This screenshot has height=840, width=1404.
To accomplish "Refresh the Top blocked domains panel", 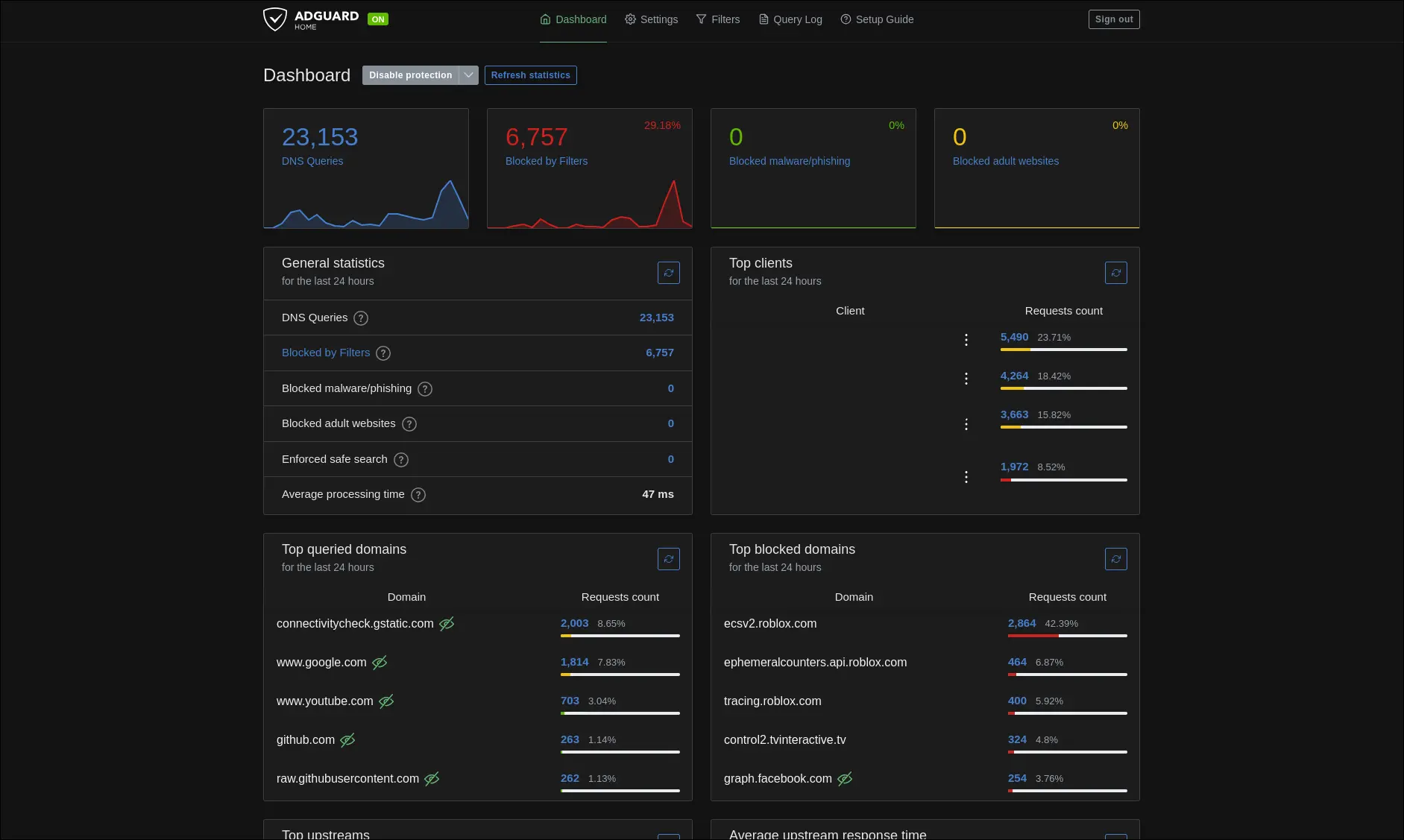I will tap(1115, 558).
